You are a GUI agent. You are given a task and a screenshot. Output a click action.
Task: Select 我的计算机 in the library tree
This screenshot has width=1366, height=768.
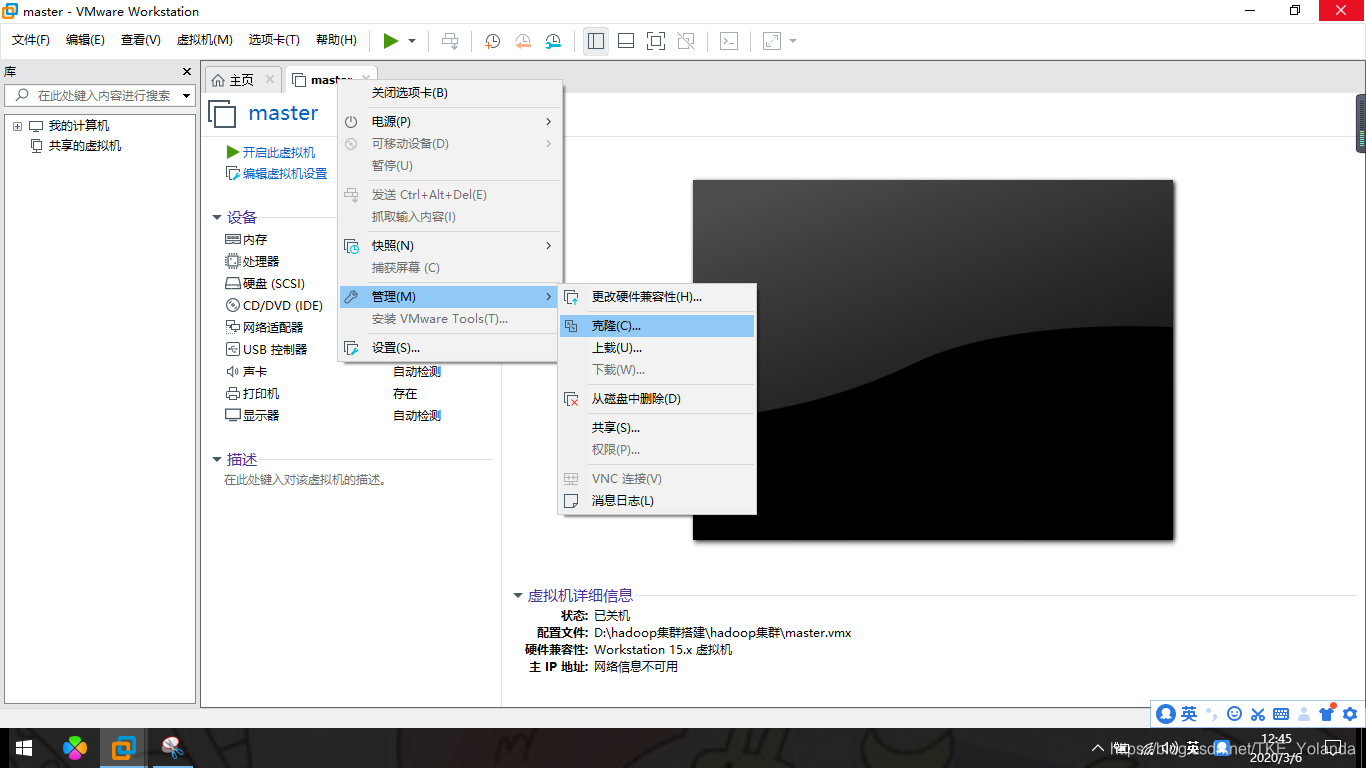(79, 126)
